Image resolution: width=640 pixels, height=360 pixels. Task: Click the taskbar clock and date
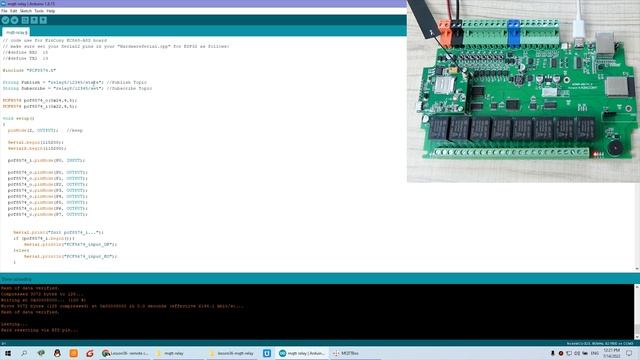611,353
